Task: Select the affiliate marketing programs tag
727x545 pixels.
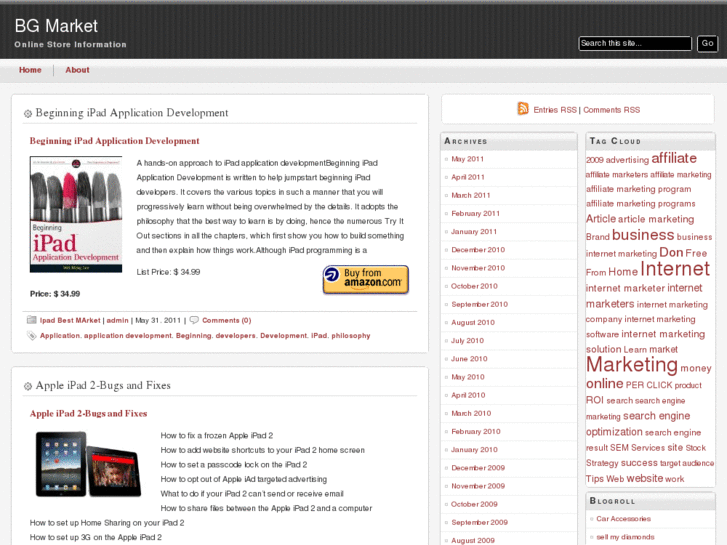Action: (640, 204)
